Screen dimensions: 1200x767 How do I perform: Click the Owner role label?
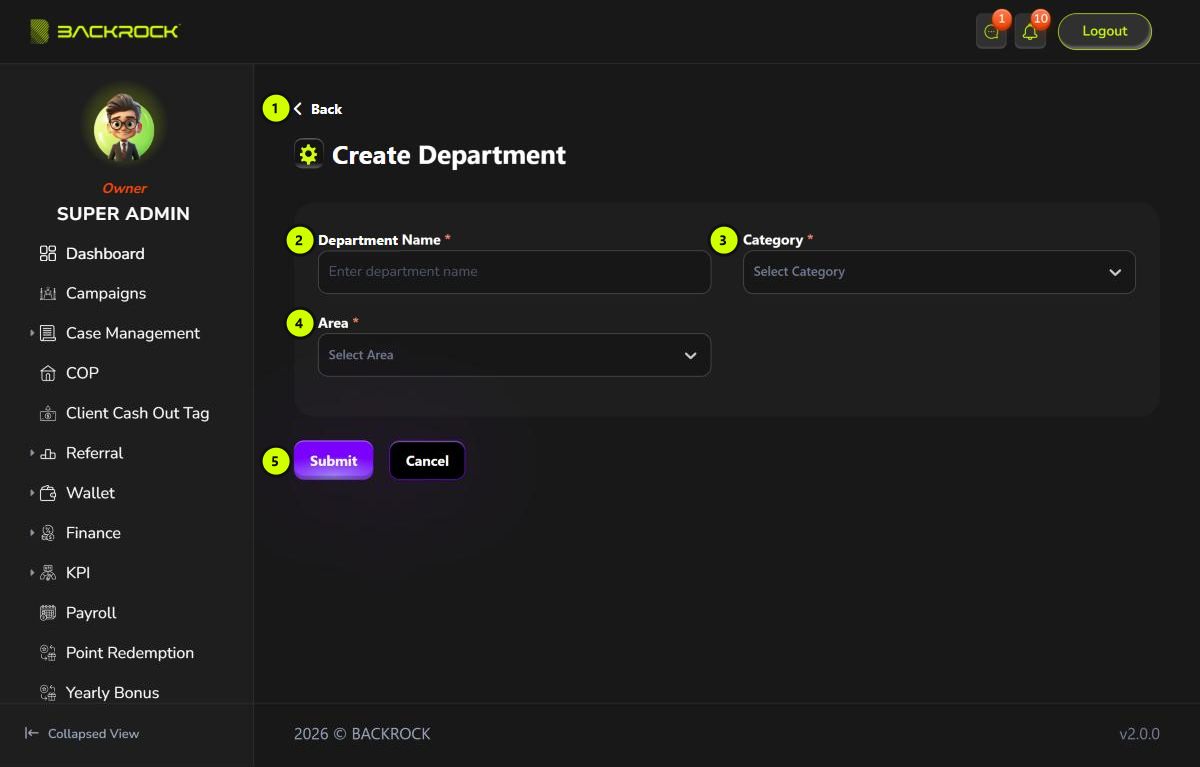tap(124, 188)
